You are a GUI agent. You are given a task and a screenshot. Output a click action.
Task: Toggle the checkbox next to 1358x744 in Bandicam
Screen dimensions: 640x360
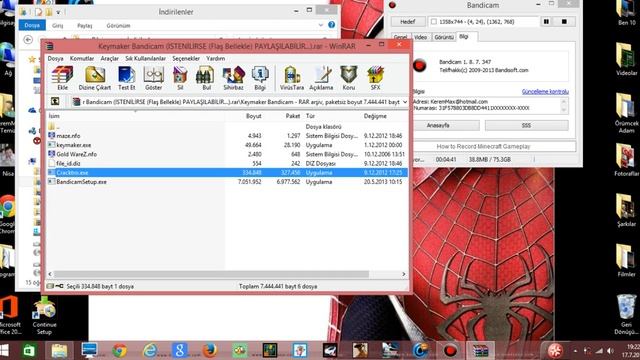pos(433,22)
